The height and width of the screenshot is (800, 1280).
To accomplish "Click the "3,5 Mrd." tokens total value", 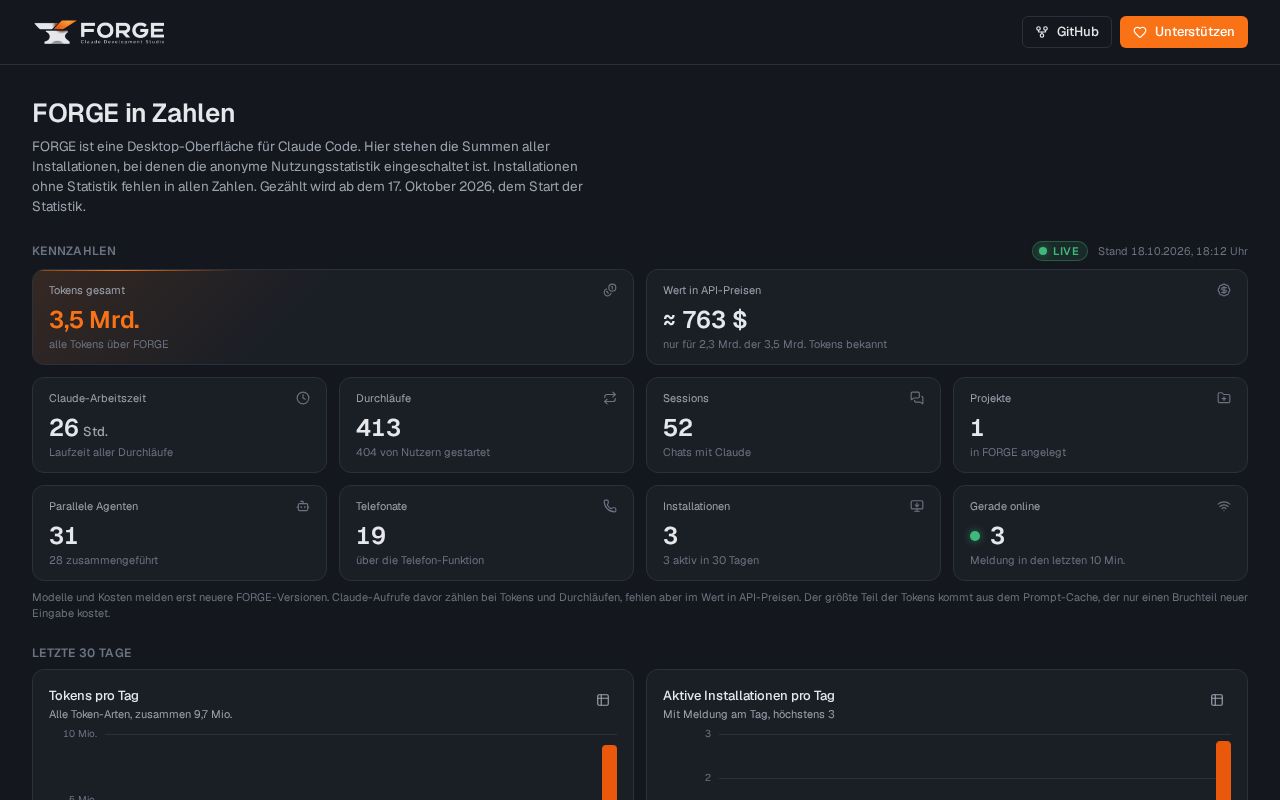I will [94, 320].
